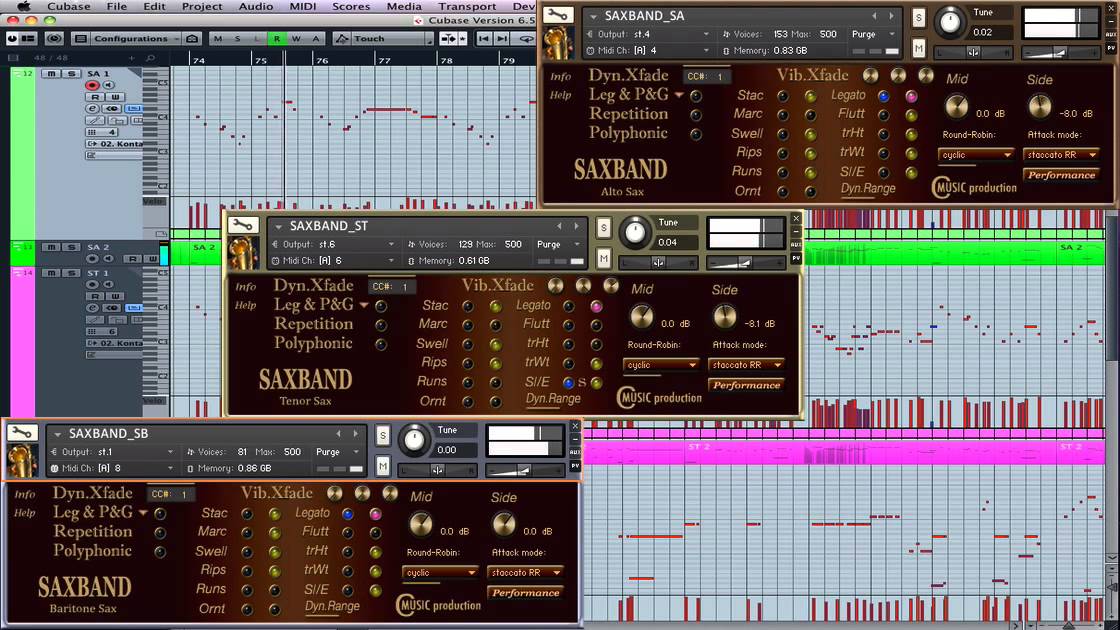1120x630 pixels.
Task: Open Attack mode staccato RR dropdown in SAXBAND_SB
Action: [x=526, y=572]
